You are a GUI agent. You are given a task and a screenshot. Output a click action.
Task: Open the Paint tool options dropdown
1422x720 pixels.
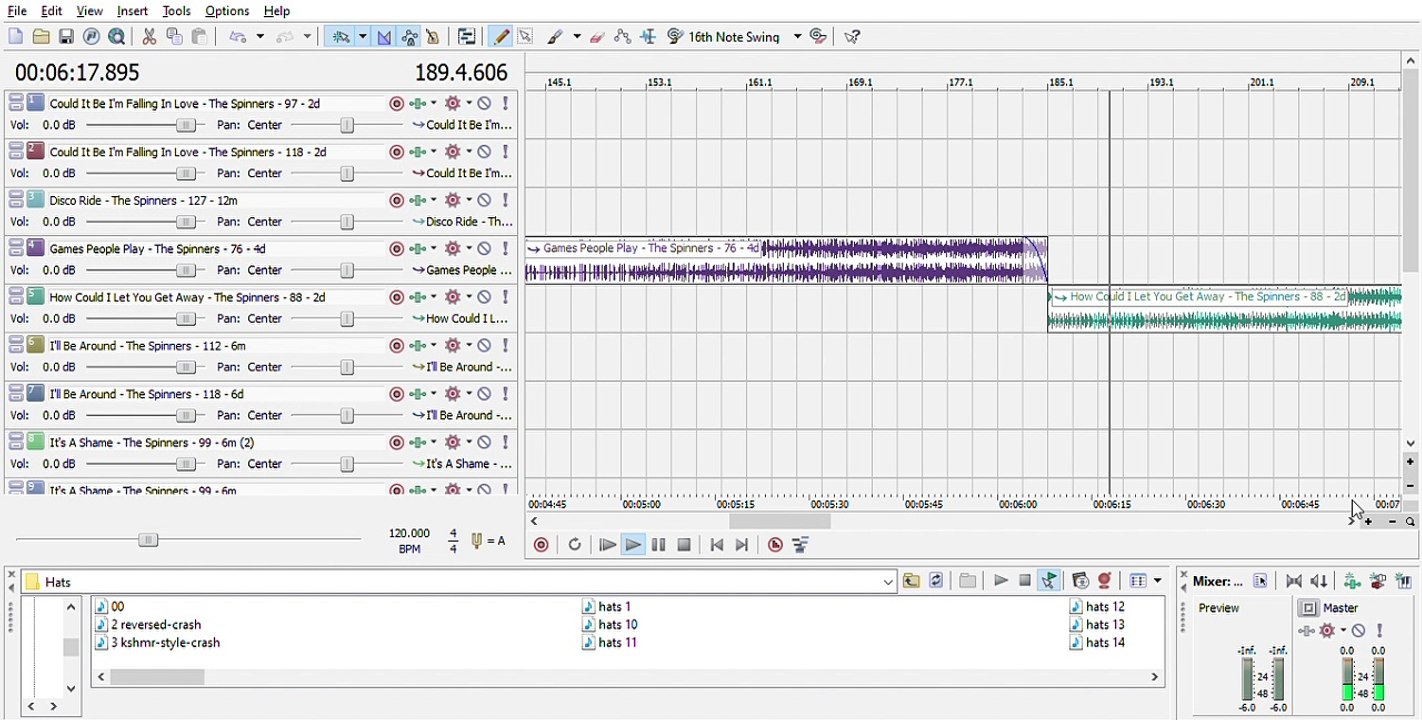(577, 37)
